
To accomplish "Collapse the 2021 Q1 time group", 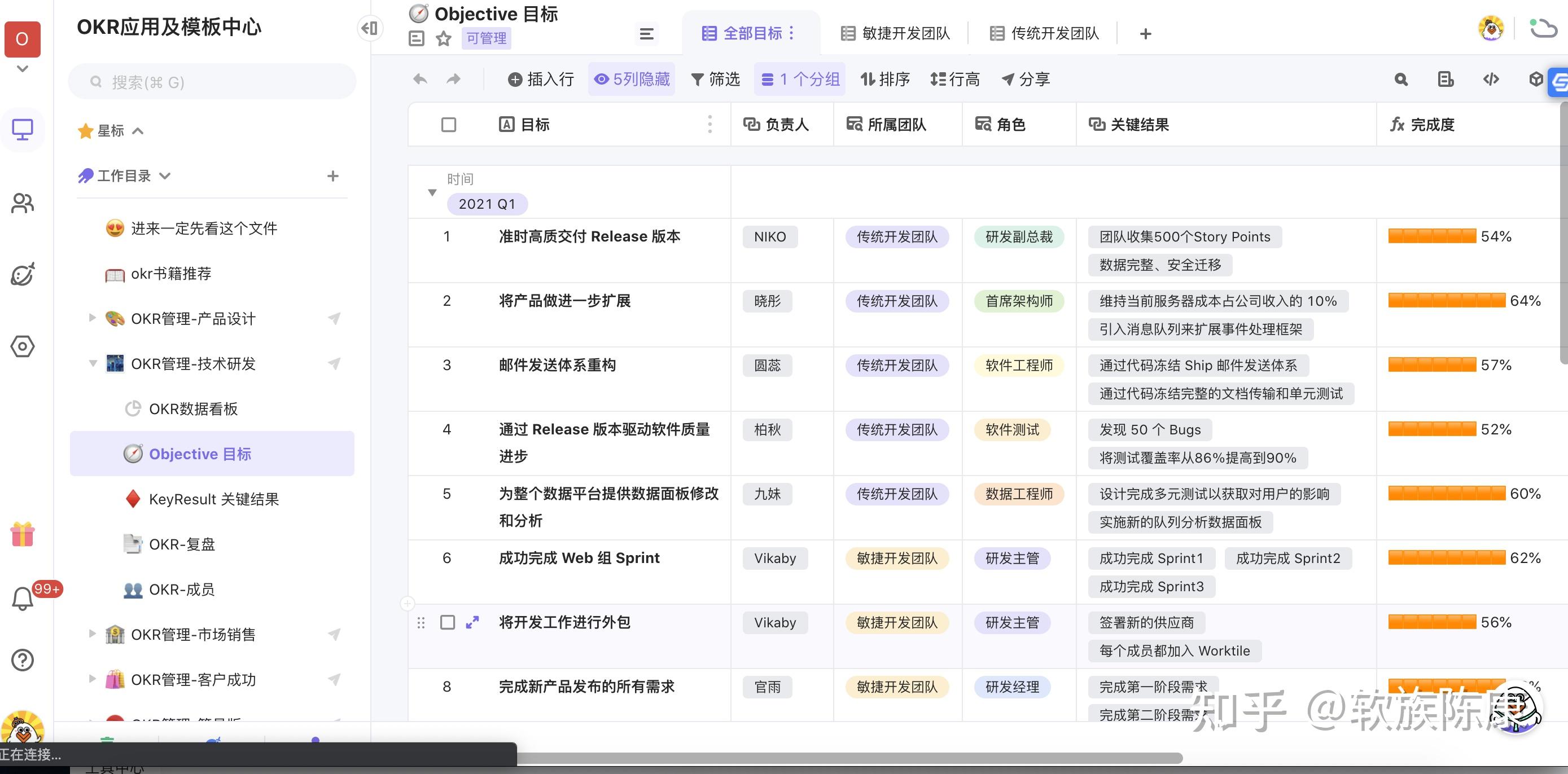I will (432, 192).
